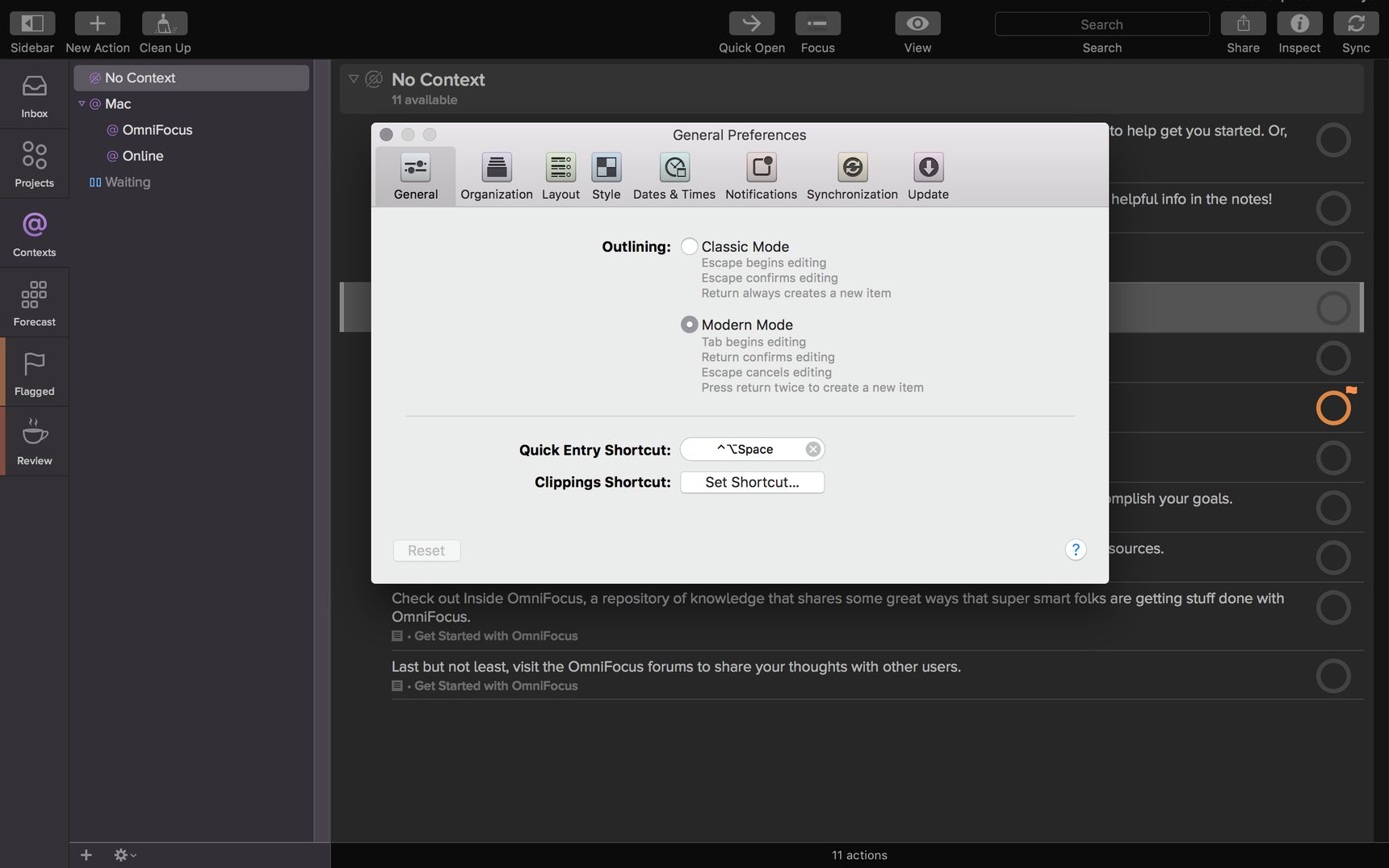Open Dates & Times preferences pane

pyautogui.click(x=674, y=176)
